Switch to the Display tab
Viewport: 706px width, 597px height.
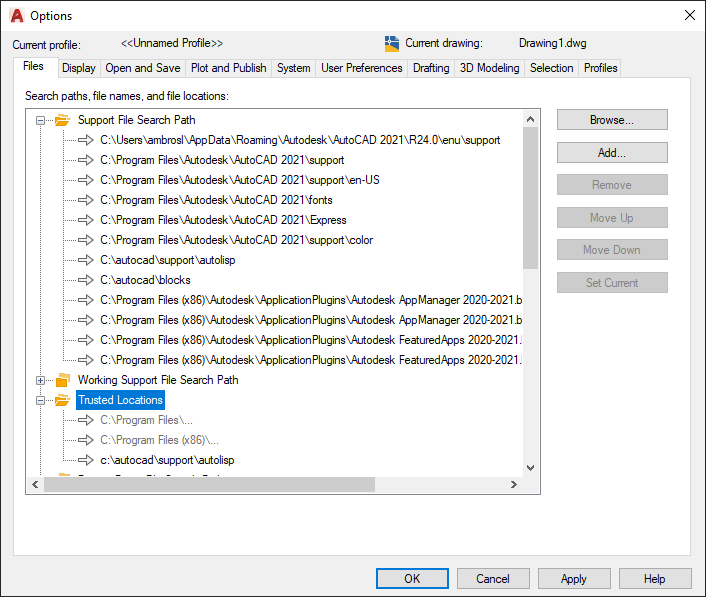pos(79,68)
